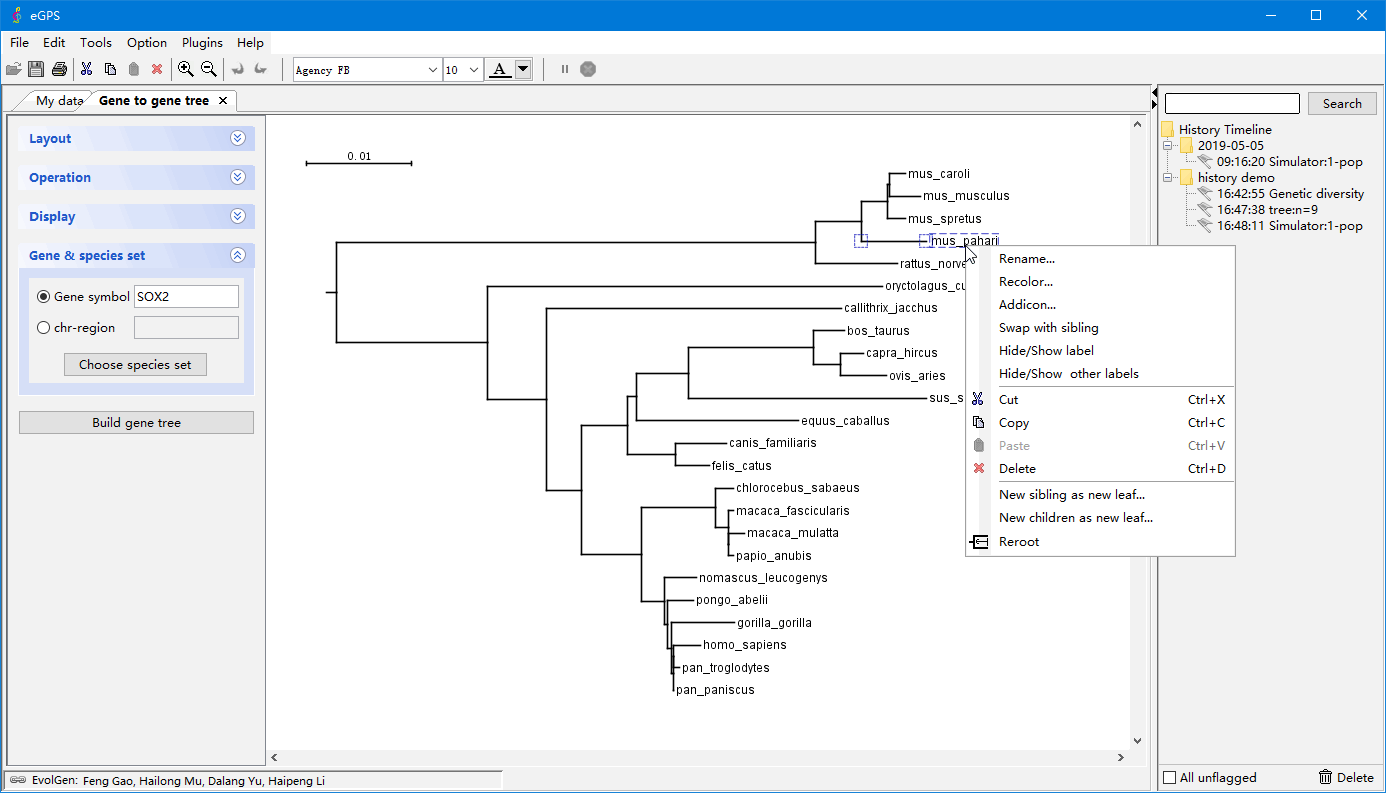Viewport: 1386px width, 793px height.
Task: Collapse the 2019-05-05 history folder
Action: (1169, 146)
